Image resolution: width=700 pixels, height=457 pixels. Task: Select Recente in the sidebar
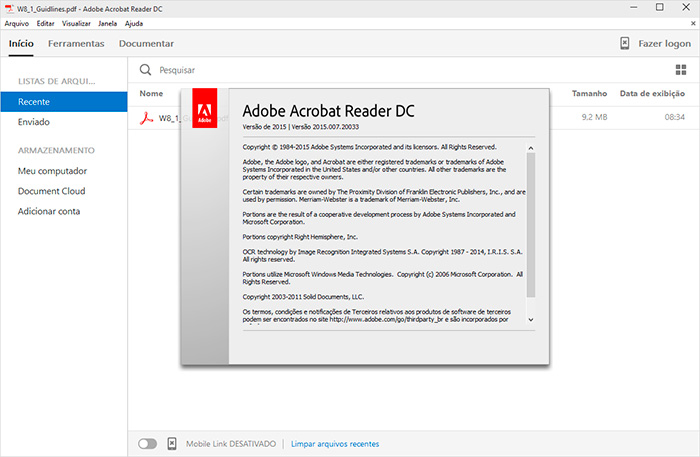pyautogui.click(x=64, y=102)
